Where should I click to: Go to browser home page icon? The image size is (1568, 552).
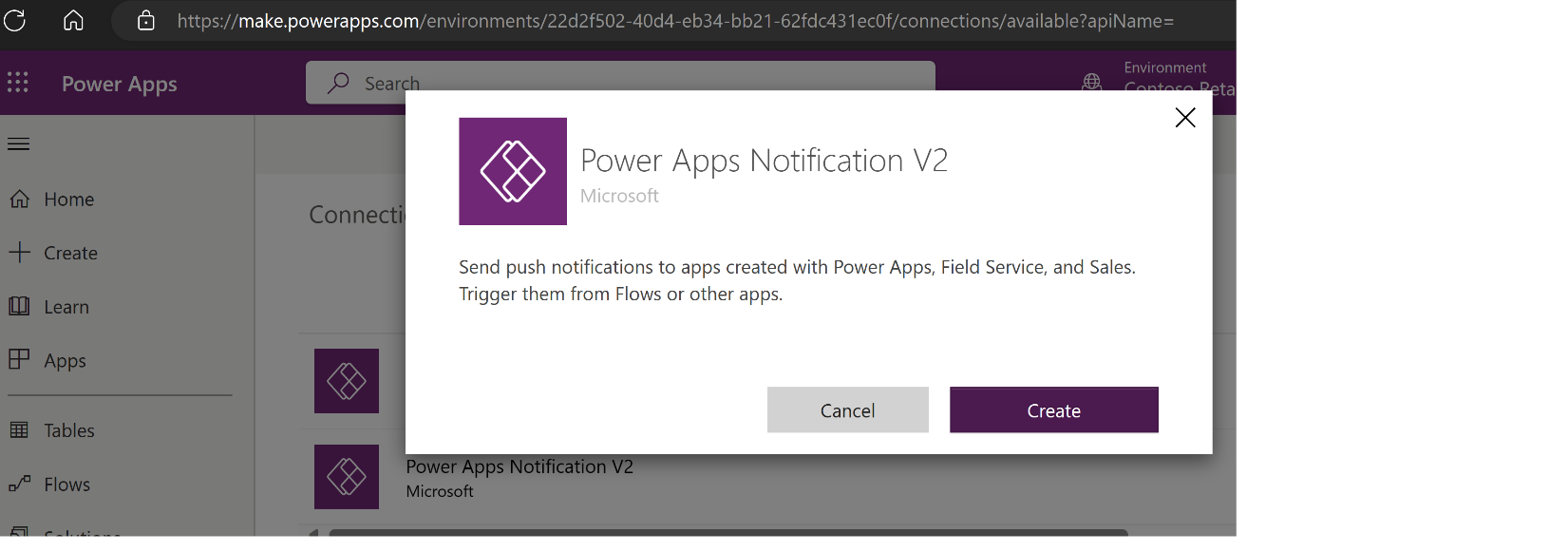73,20
